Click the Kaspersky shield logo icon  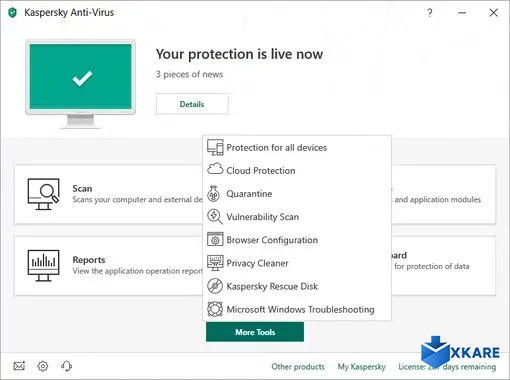click(x=12, y=13)
